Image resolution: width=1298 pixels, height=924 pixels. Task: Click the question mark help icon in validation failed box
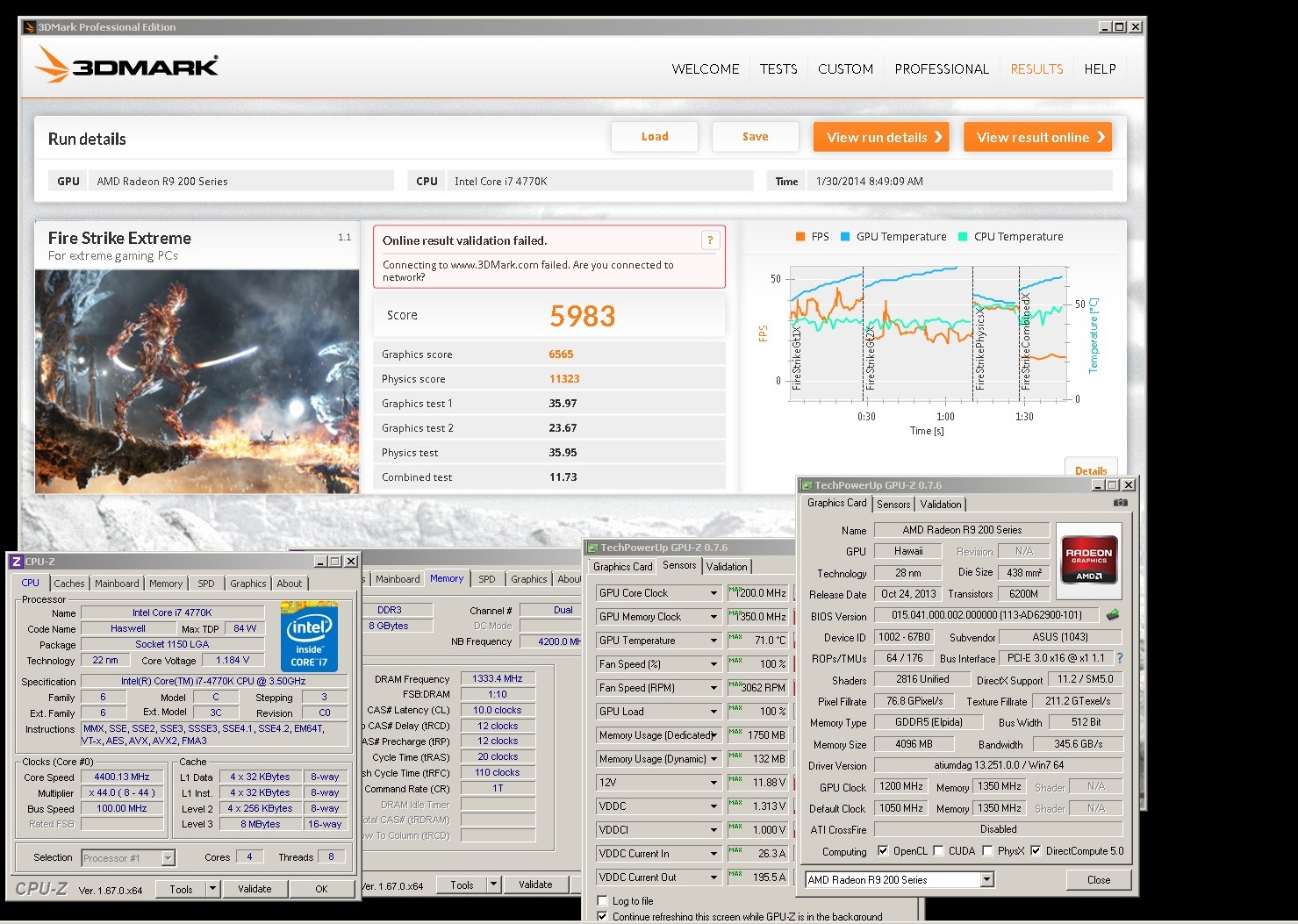[x=710, y=240]
